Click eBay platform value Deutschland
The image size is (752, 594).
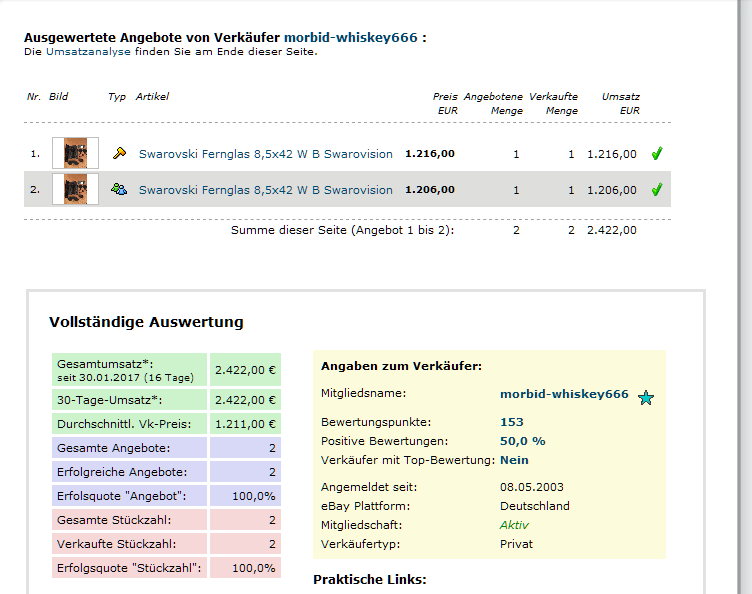point(535,506)
